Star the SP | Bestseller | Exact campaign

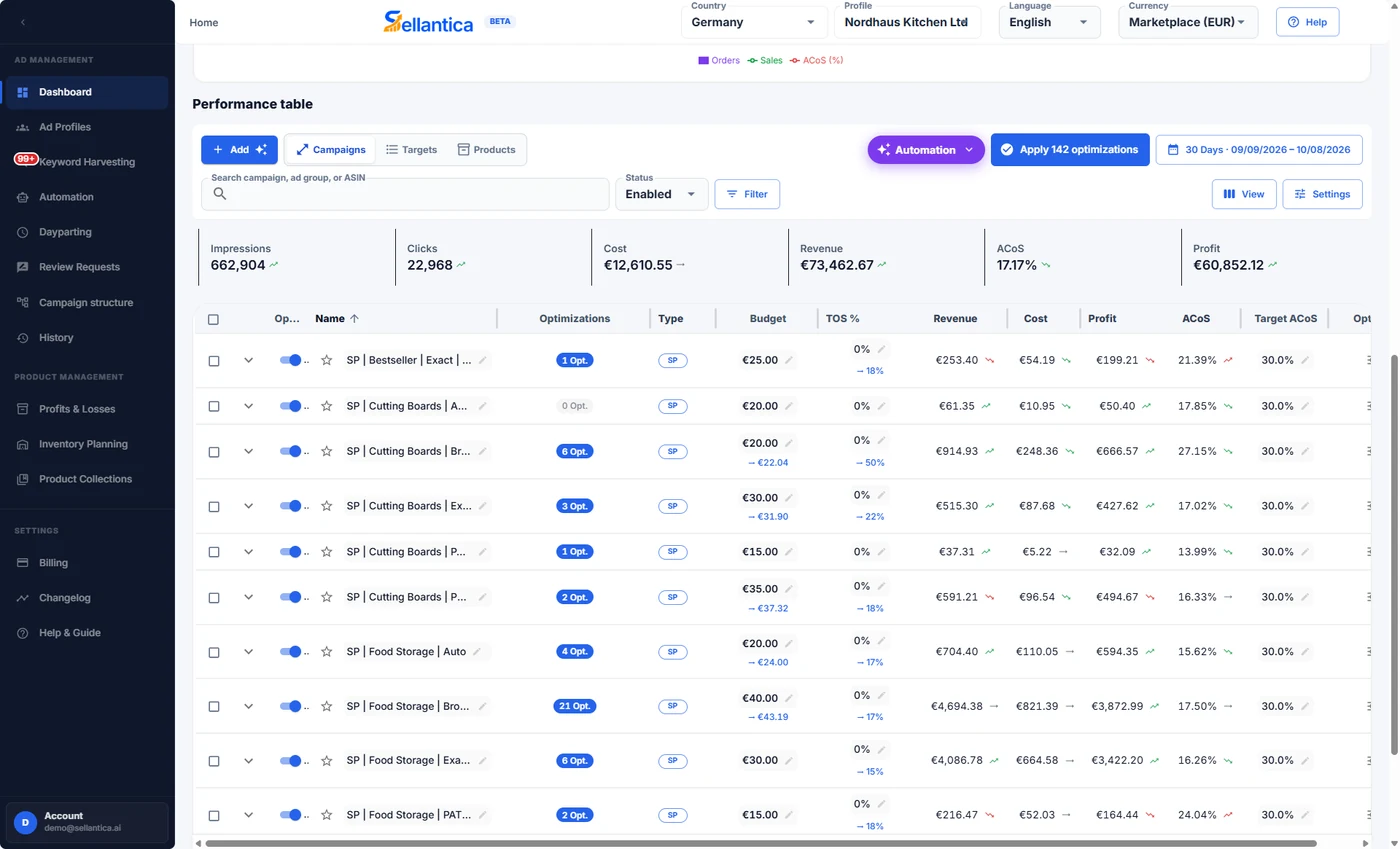click(326, 360)
